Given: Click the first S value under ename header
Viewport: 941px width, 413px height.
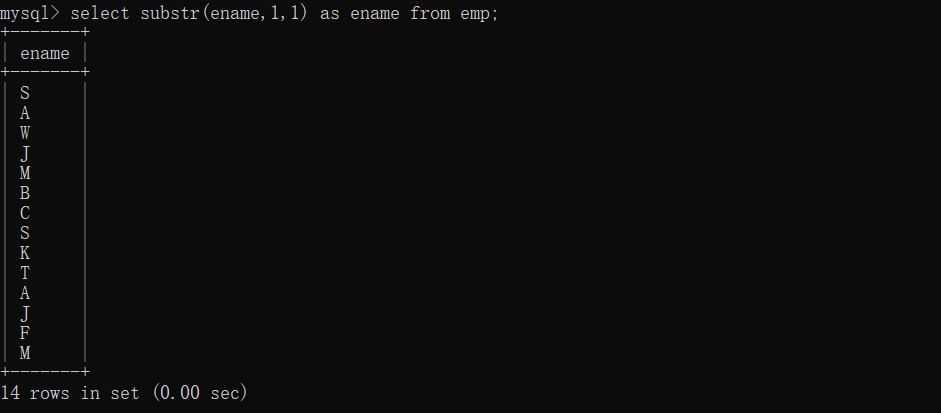Looking at the screenshot, I should click(x=25, y=93).
